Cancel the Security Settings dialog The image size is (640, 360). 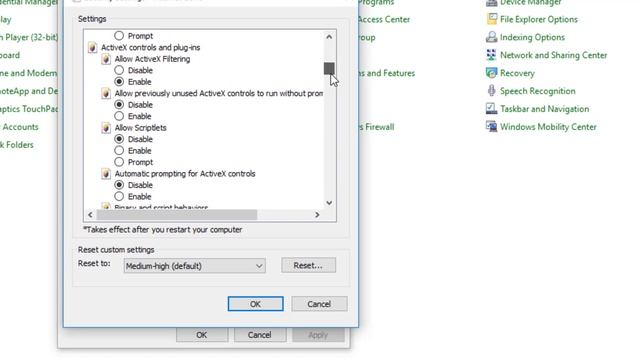[319, 304]
